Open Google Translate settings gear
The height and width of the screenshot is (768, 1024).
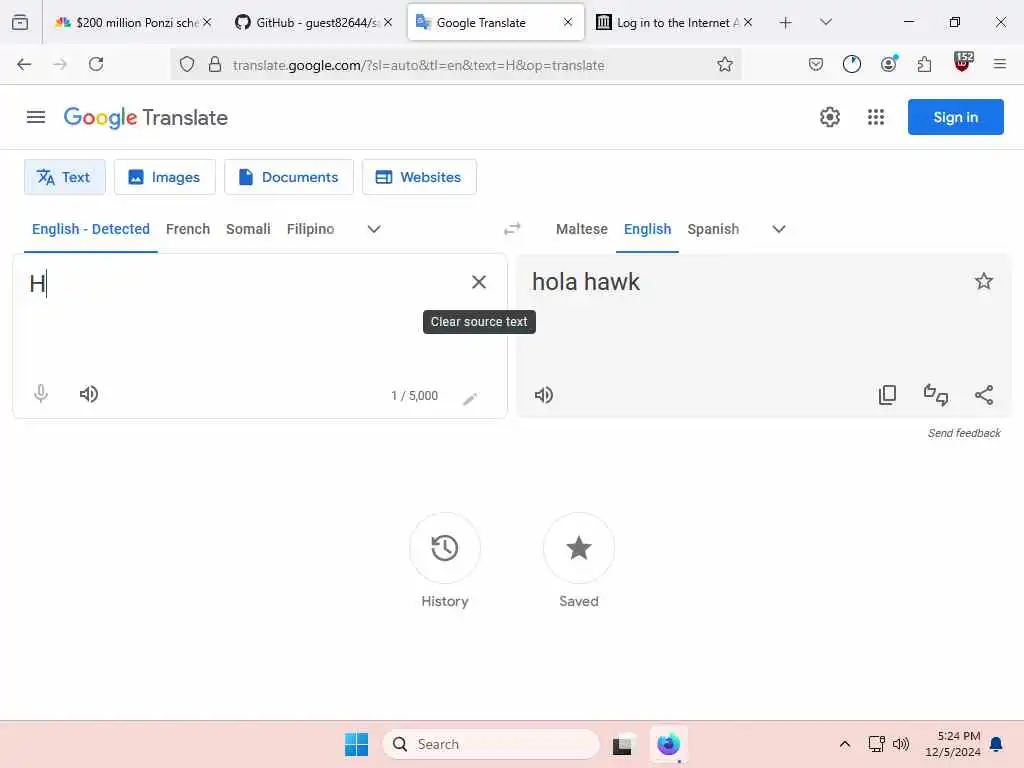pyautogui.click(x=829, y=117)
